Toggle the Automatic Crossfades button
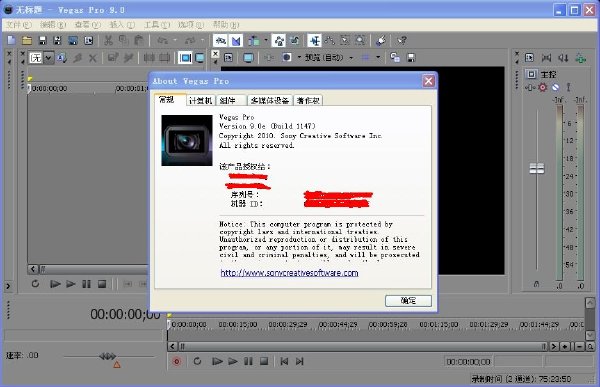Screen dimensions: 600x387 [x=236, y=40]
